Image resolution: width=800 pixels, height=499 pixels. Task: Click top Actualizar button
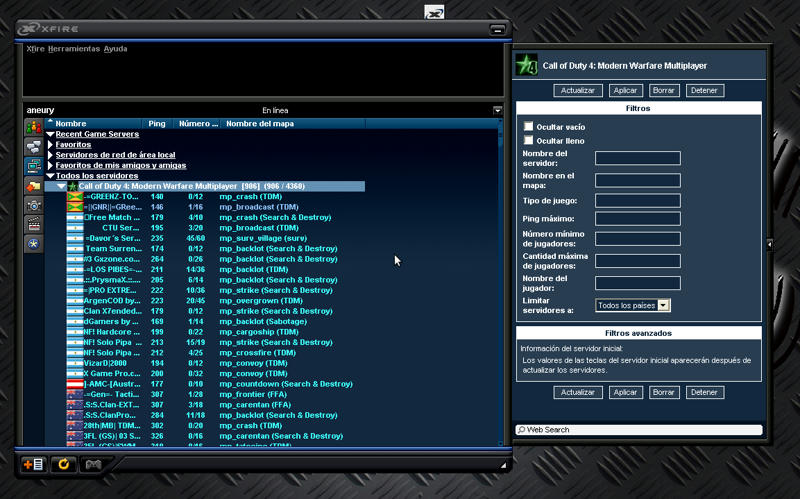(x=578, y=90)
